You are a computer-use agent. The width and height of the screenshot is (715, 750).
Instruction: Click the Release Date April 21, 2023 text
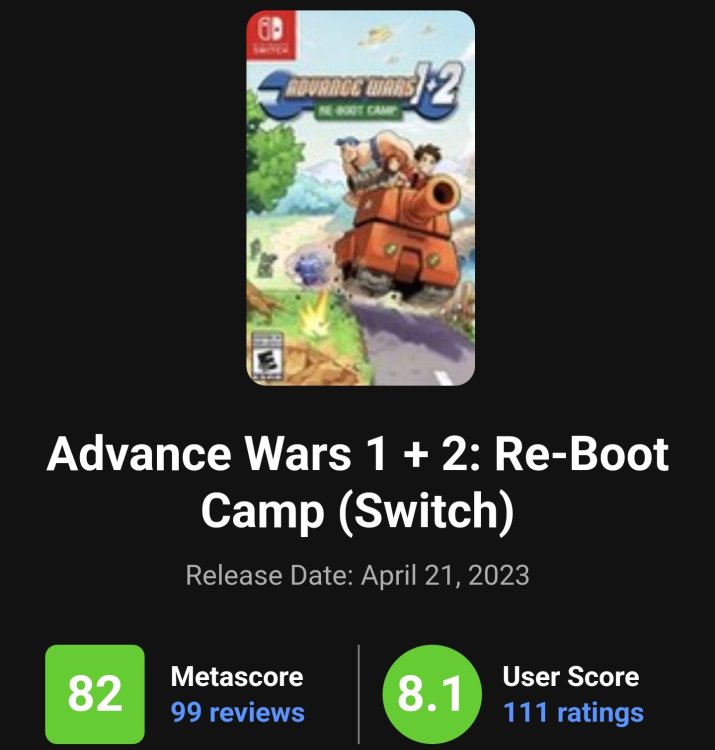tap(357, 575)
